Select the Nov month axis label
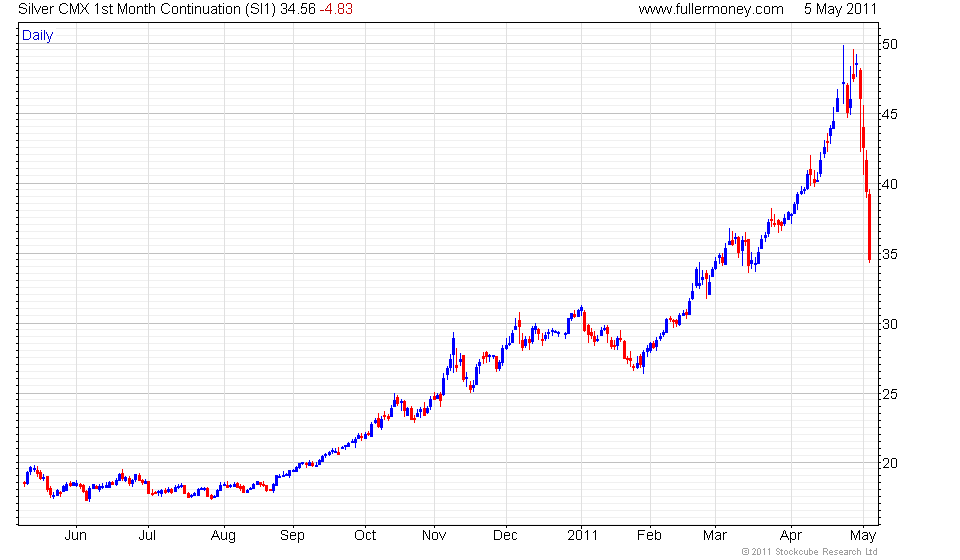This screenshot has width=960, height=560. [x=433, y=536]
